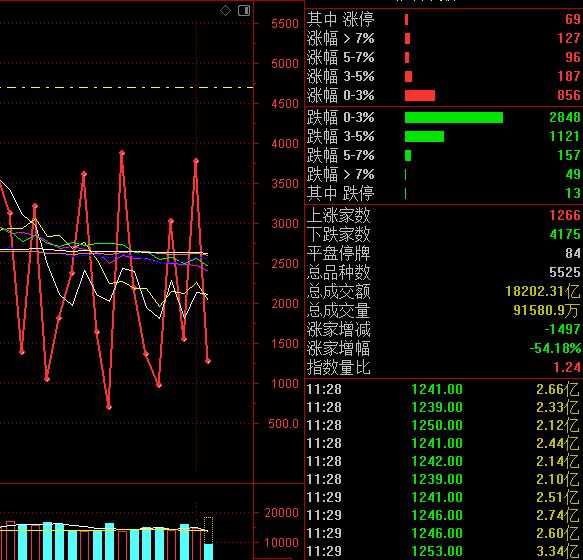
Task: Click the volume value 91580.9万
Action: pyautogui.click(x=546, y=310)
